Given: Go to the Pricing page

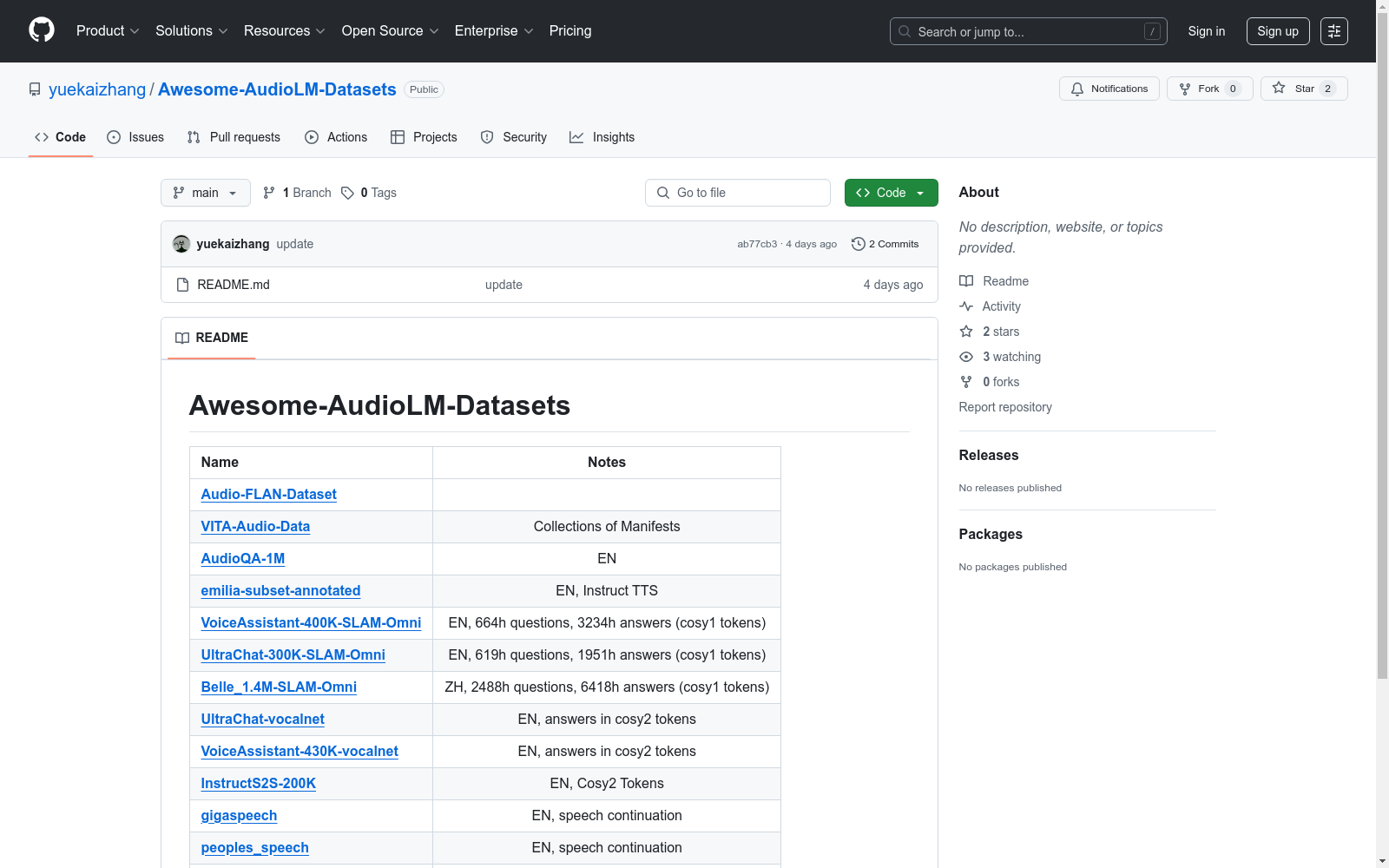Looking at the screenshot, I should click(570, 31).
